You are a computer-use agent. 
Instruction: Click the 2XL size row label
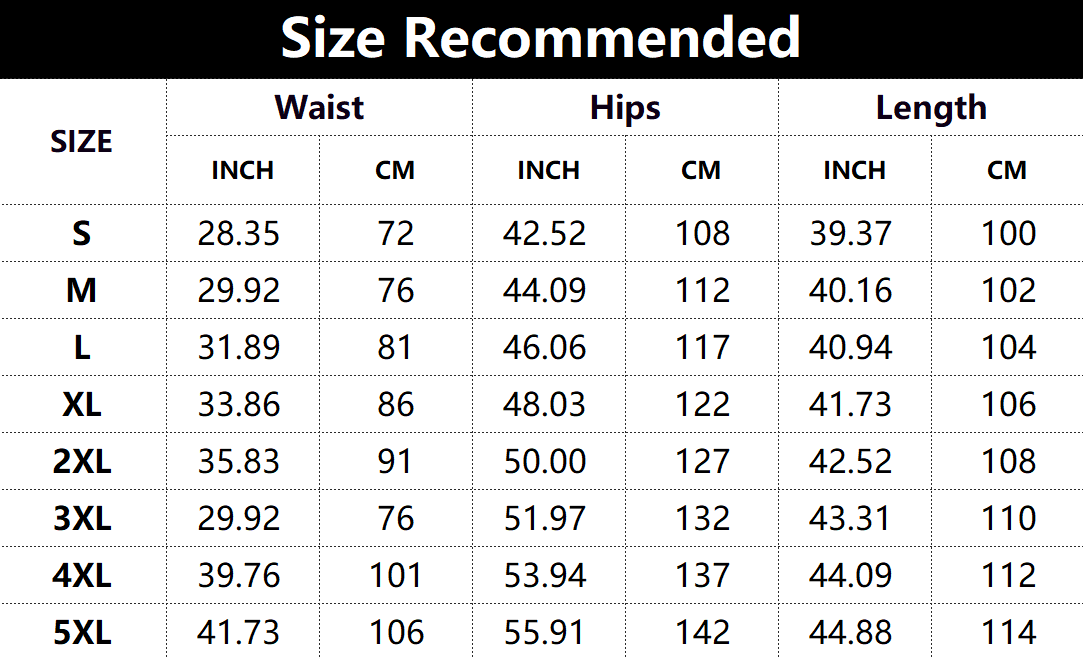pyautogui.click(x=81, y=461)
